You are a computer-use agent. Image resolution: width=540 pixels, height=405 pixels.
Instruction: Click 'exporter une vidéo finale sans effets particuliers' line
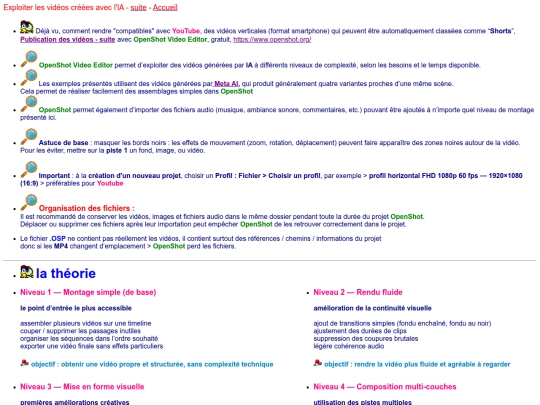point(92,346)
